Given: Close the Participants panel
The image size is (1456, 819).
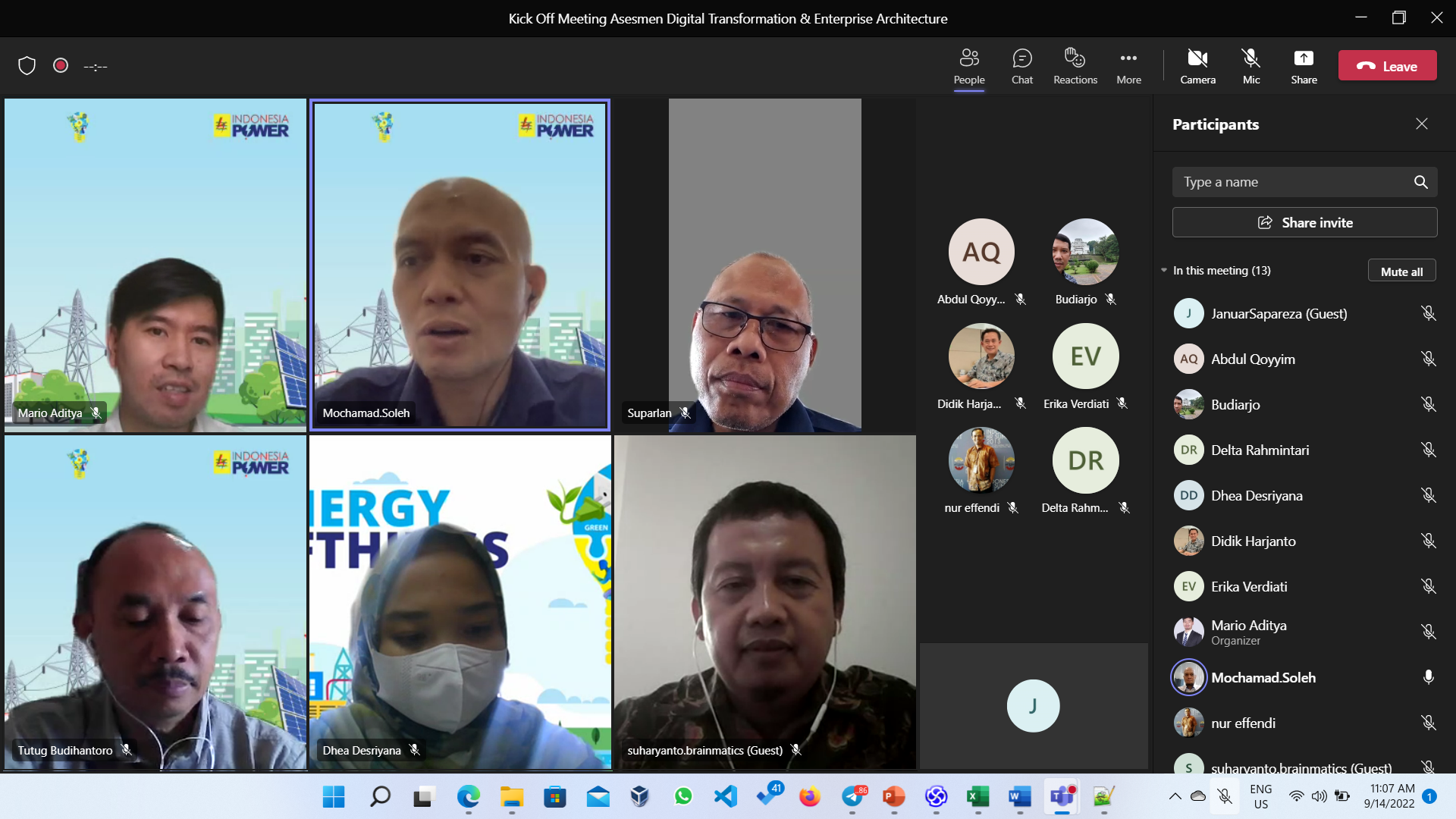Looking at the screenshot, I should 1421,124.
